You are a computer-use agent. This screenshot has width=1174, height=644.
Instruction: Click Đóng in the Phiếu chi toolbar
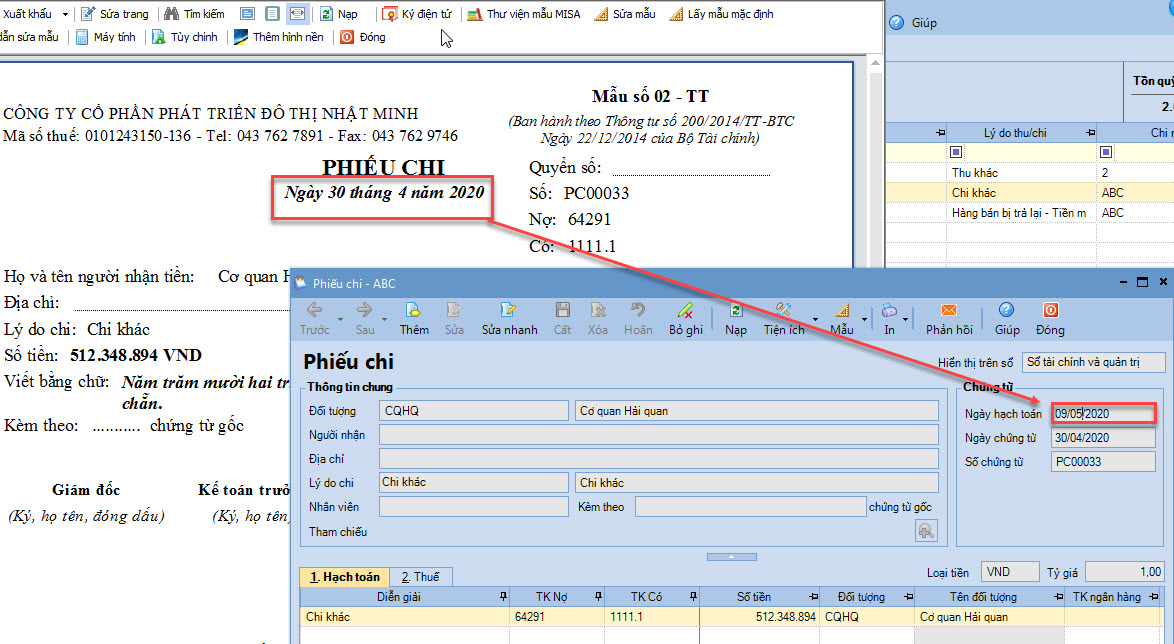[x=1050, y=318]
